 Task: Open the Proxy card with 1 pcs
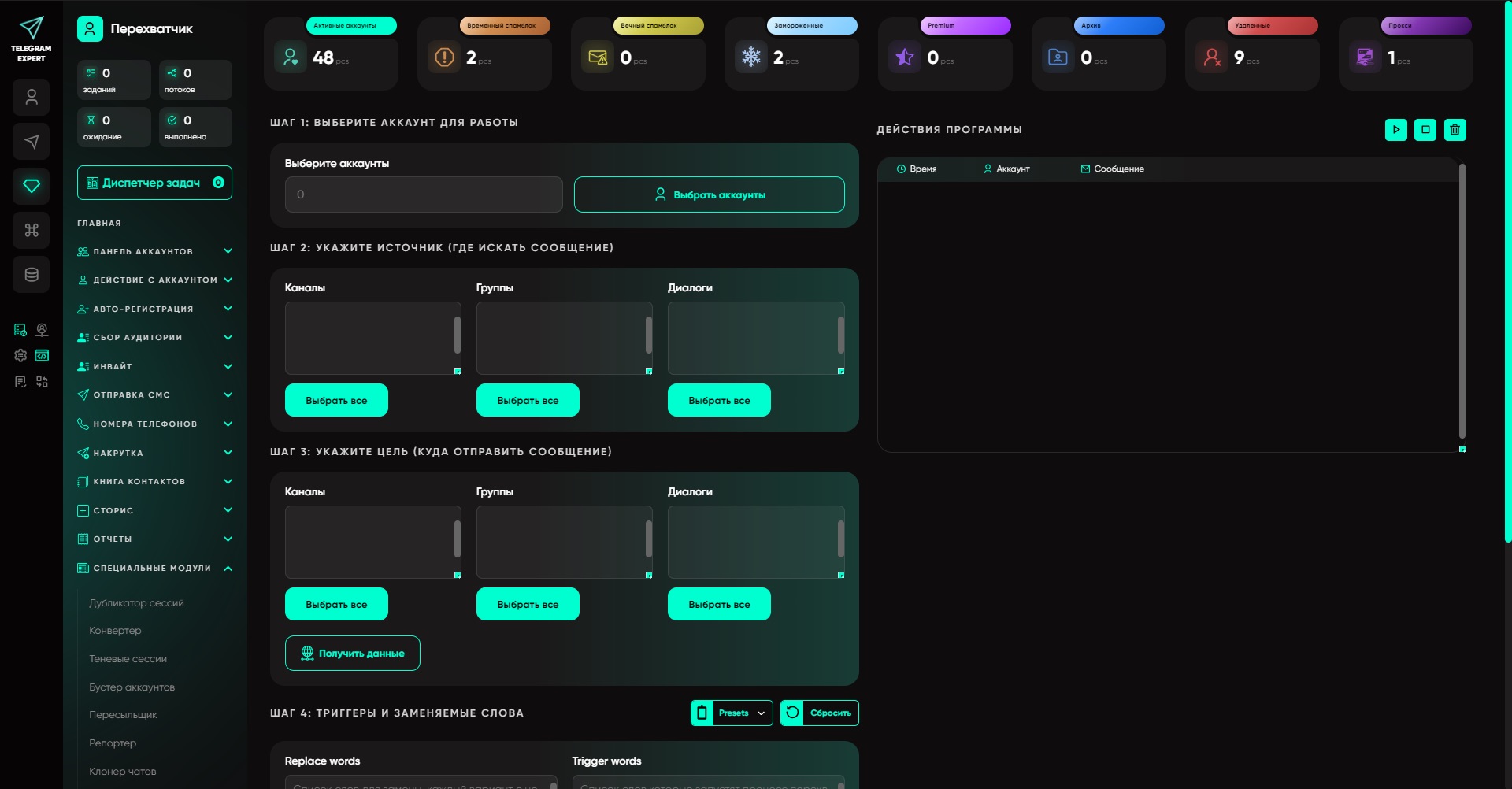pyautogui.click(x=1406, y=54)
